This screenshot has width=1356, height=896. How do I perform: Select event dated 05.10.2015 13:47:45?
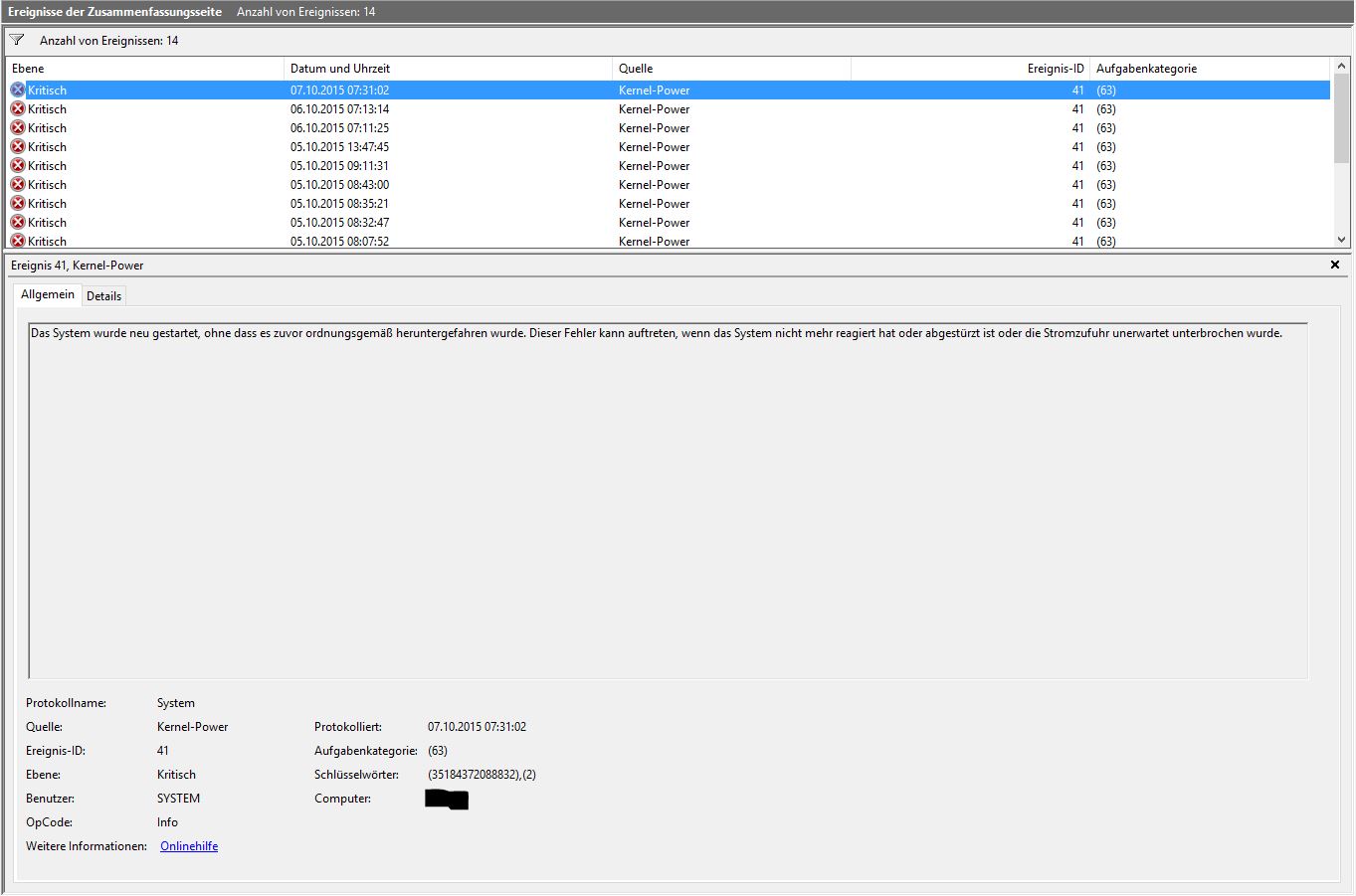click(x=669, y=146)
